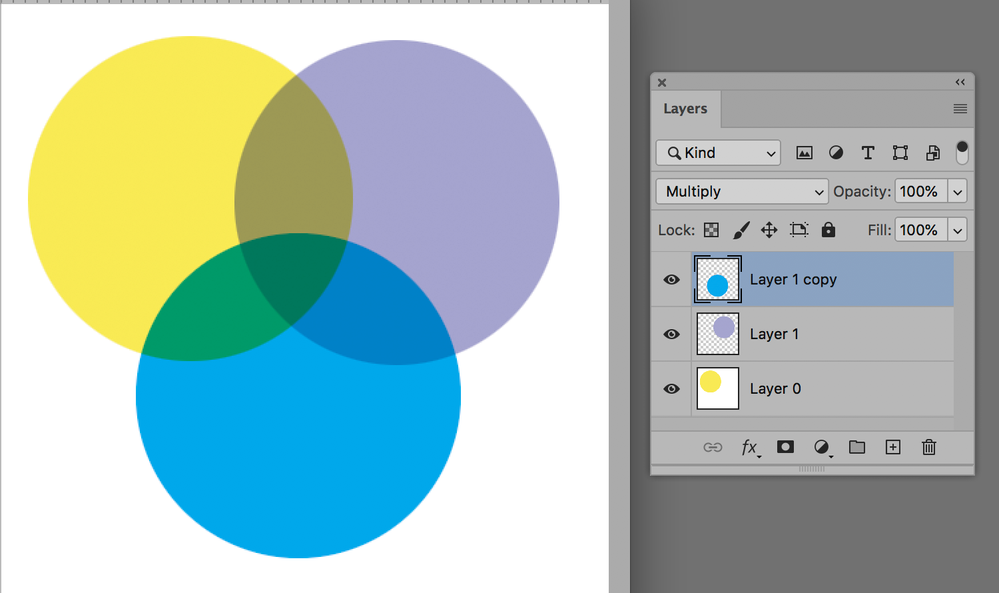Open the Opacity dropdown arrow
The width and height of the screenshot is (999, 593).
(955, 190)
